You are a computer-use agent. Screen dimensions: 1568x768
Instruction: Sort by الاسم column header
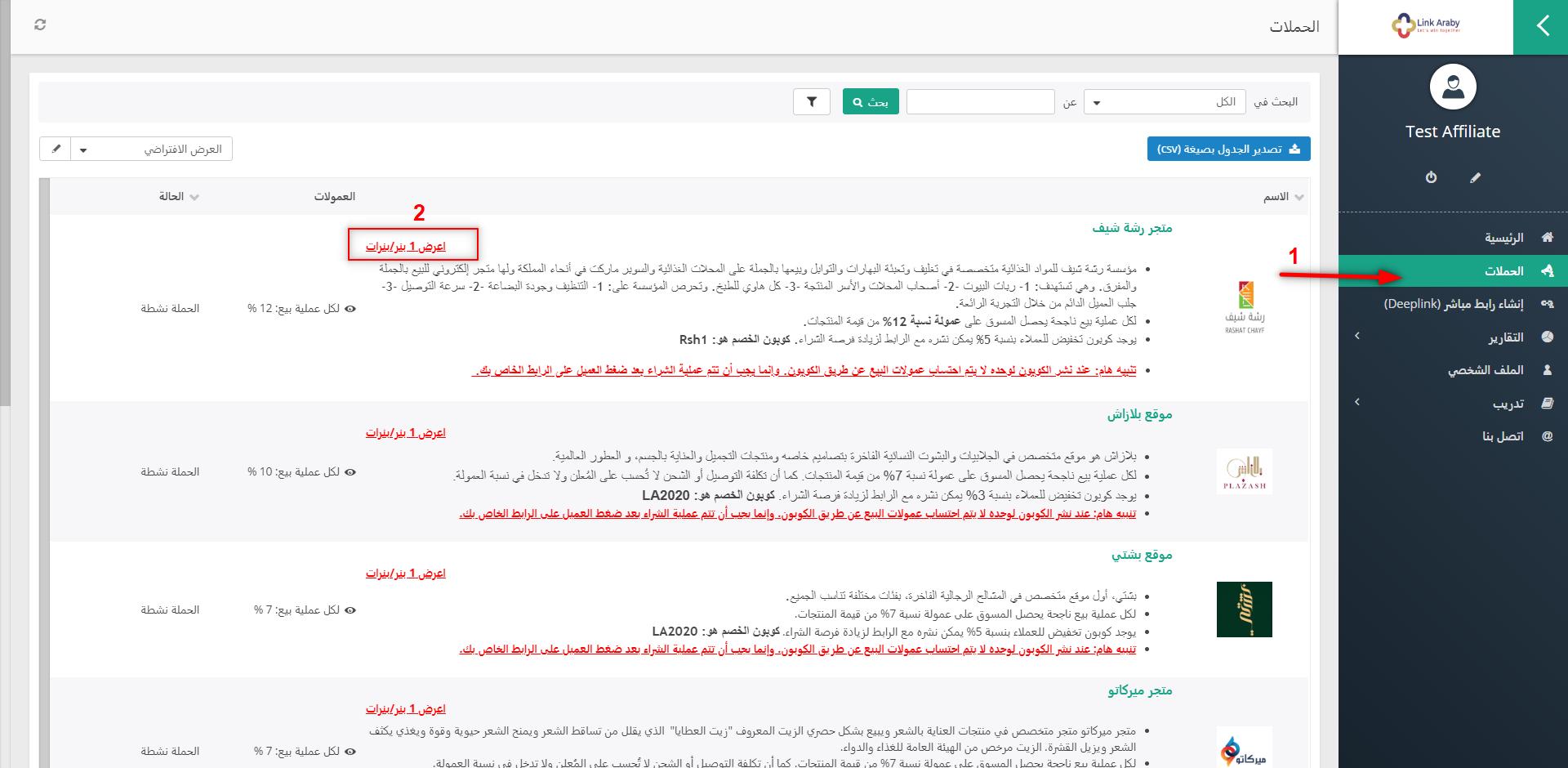click(x=1283, y=197)
